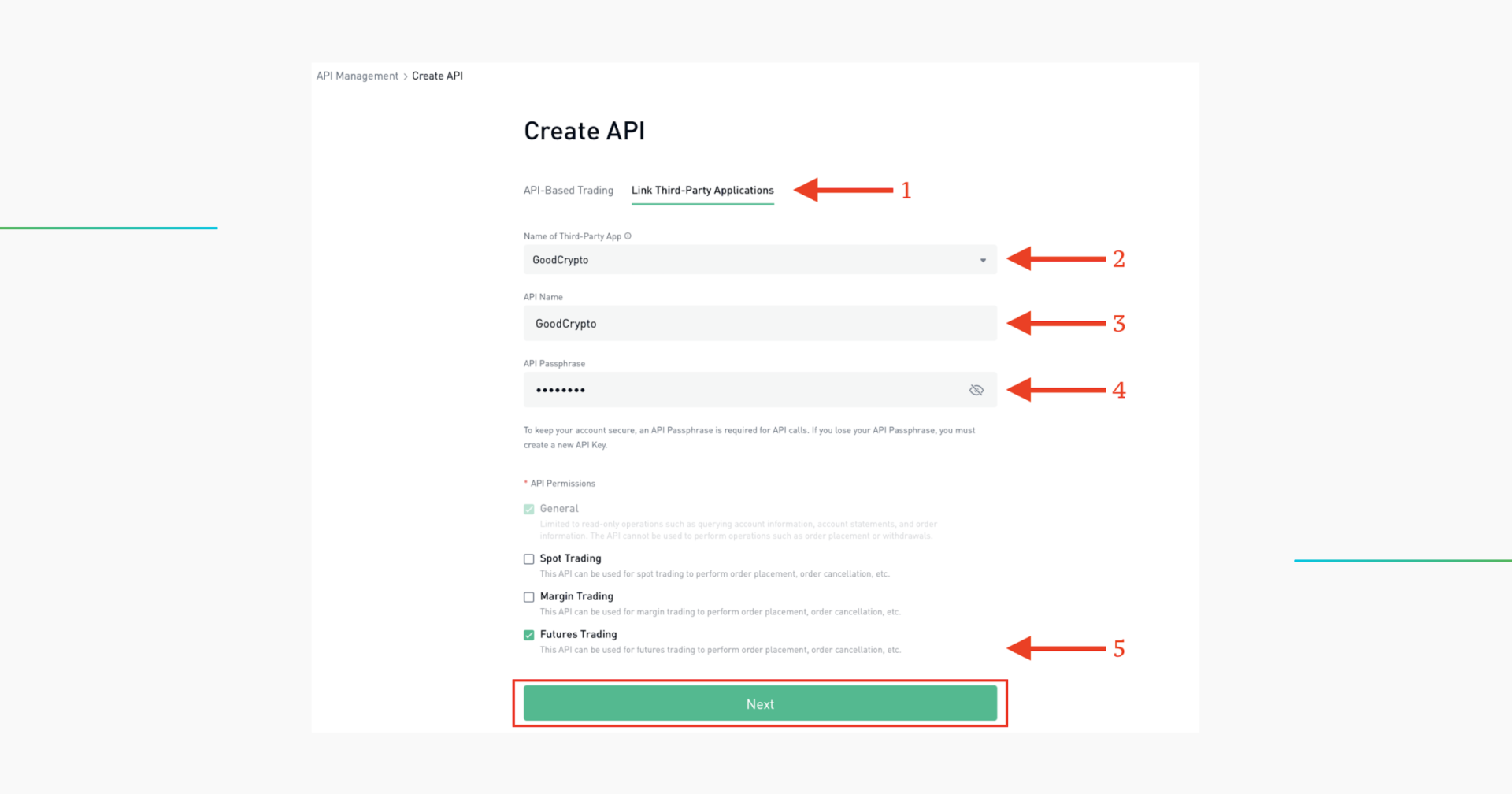Select the Link Third-Party Applications tab
Viewport: 1512px width, 794px height.
pos(702,190)
